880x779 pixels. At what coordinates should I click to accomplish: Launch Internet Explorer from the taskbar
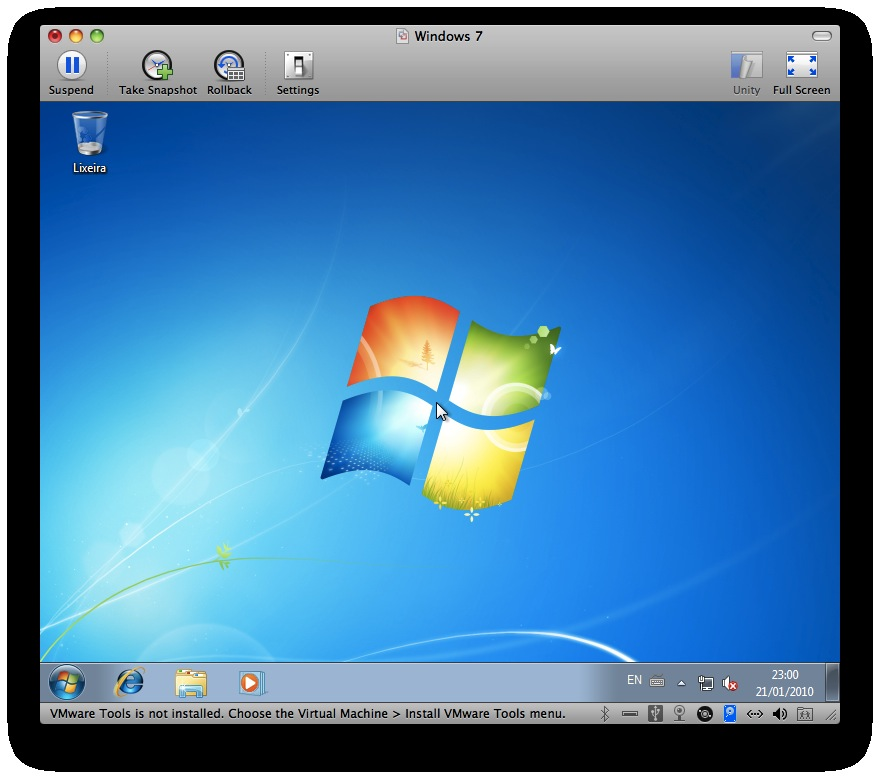point(130,682)
